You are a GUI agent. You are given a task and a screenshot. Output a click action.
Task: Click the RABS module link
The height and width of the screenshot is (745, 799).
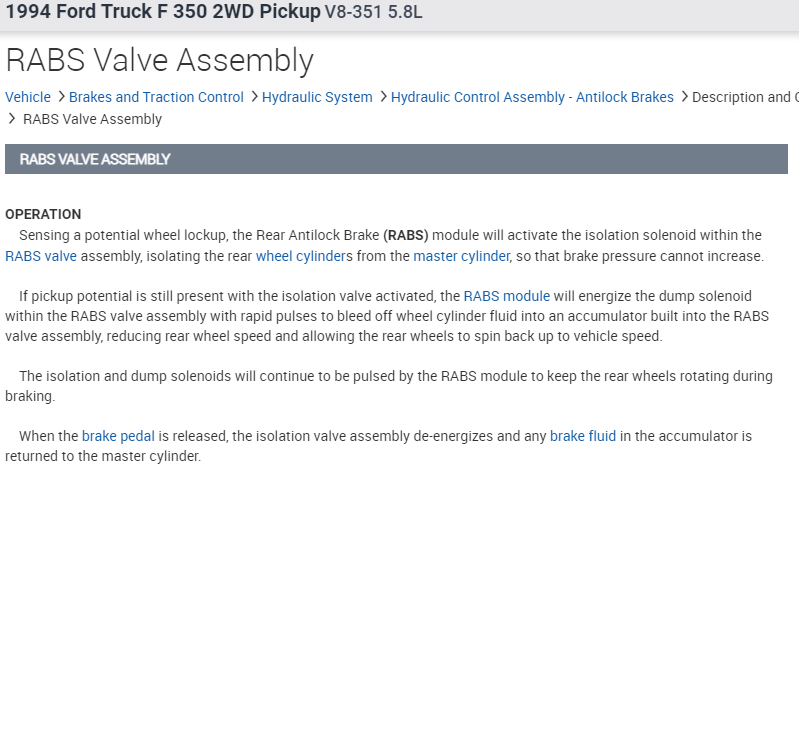(x=506, y=296)
